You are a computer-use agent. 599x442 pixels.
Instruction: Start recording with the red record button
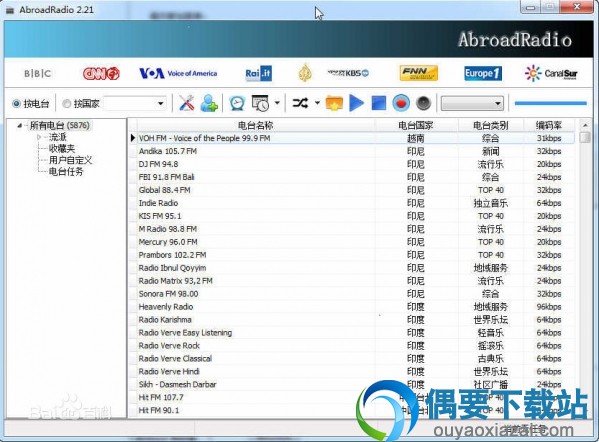(x=401, y=103)
